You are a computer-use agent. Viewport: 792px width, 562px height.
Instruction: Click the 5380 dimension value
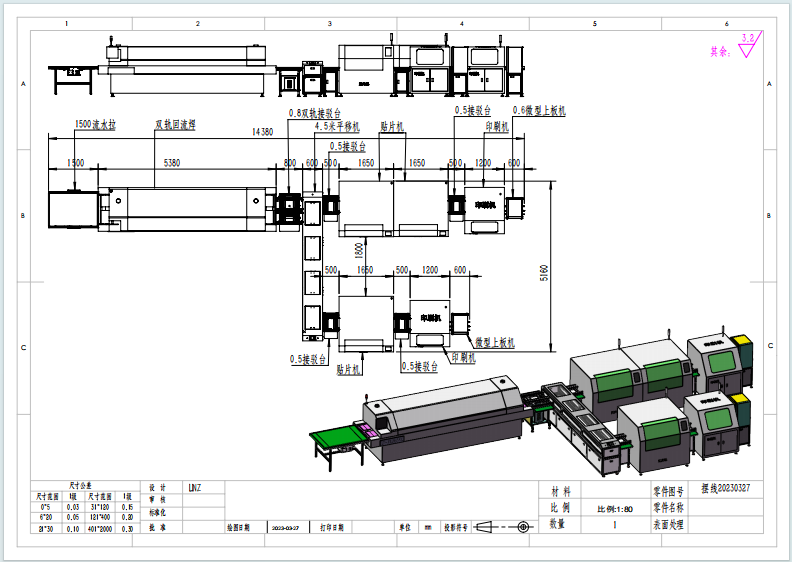(x=171, y=162)
